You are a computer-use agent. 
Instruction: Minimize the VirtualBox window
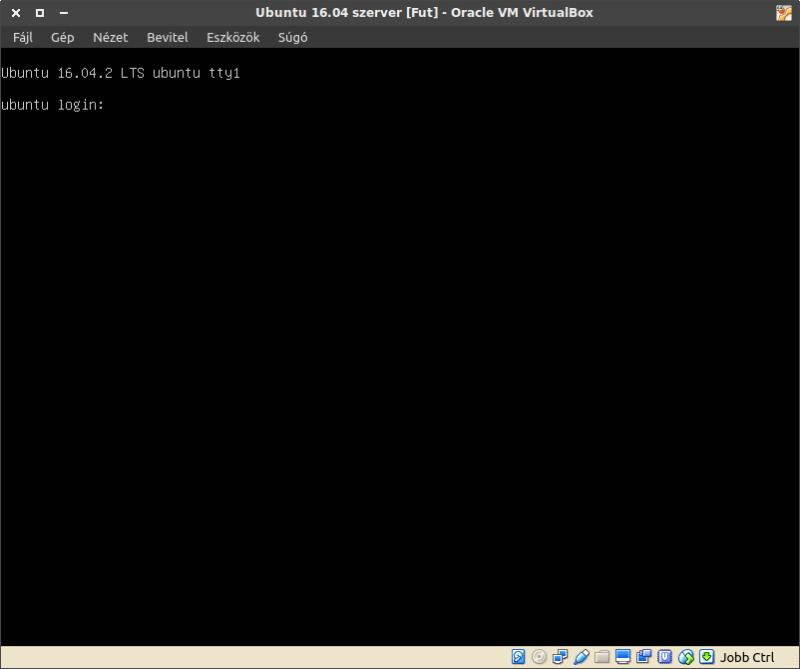pyautogui.click(x=64, y=13)
